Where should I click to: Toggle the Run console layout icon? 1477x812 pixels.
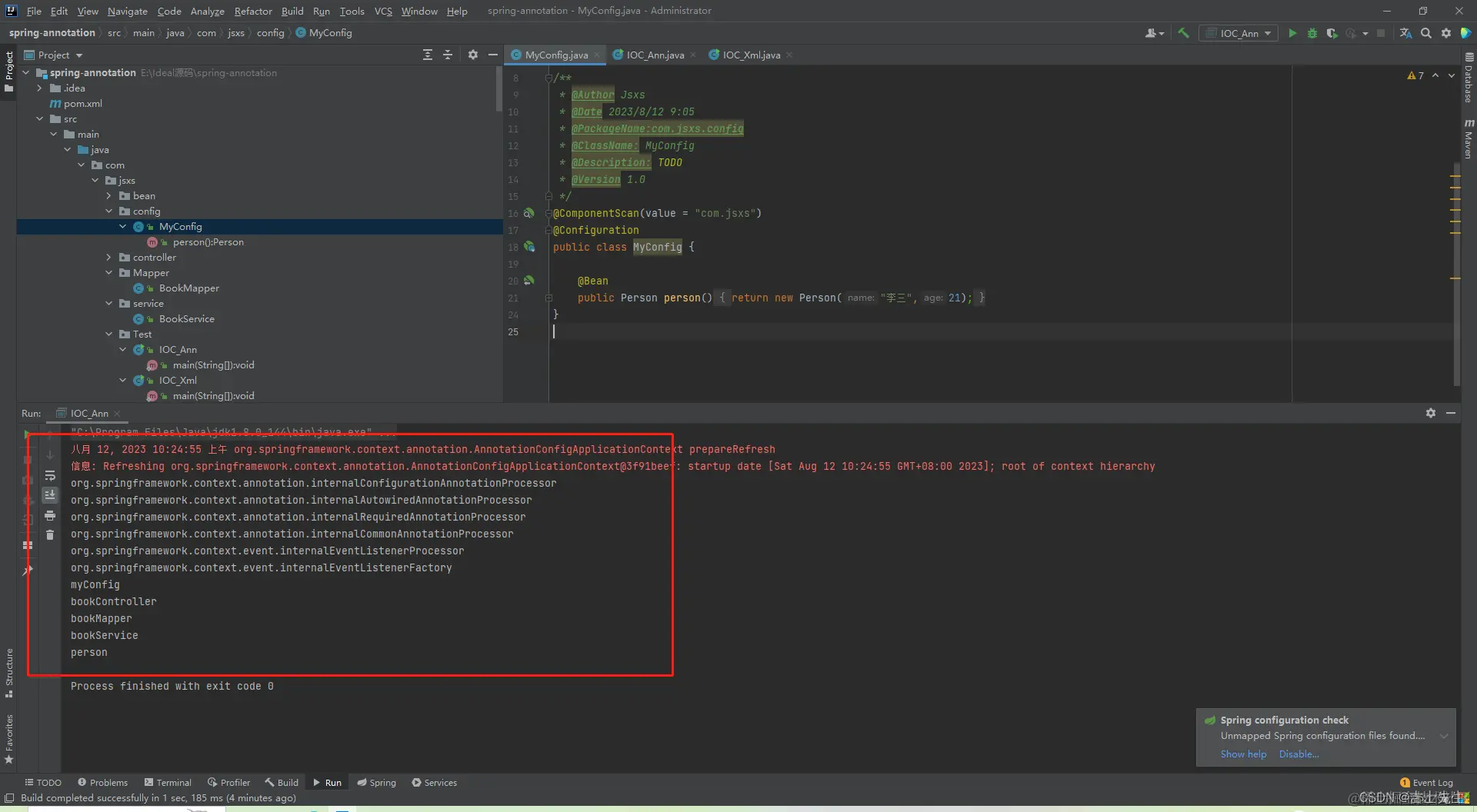click(28, 545)
